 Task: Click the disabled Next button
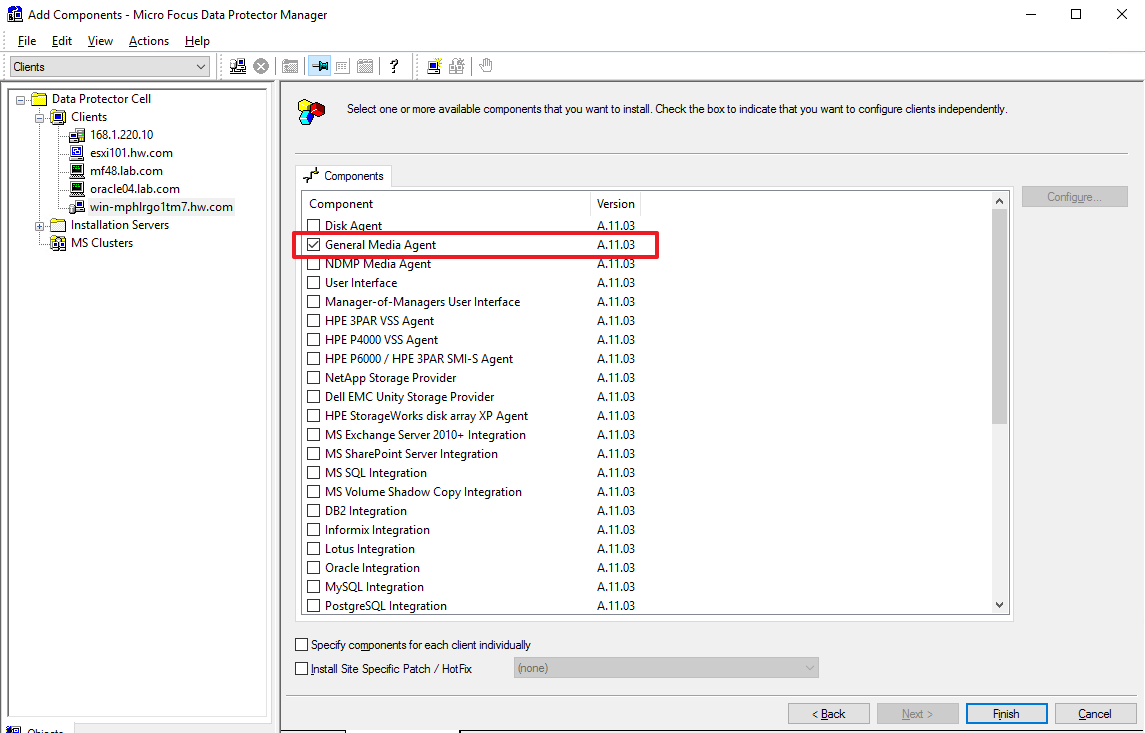click(917, 713)
